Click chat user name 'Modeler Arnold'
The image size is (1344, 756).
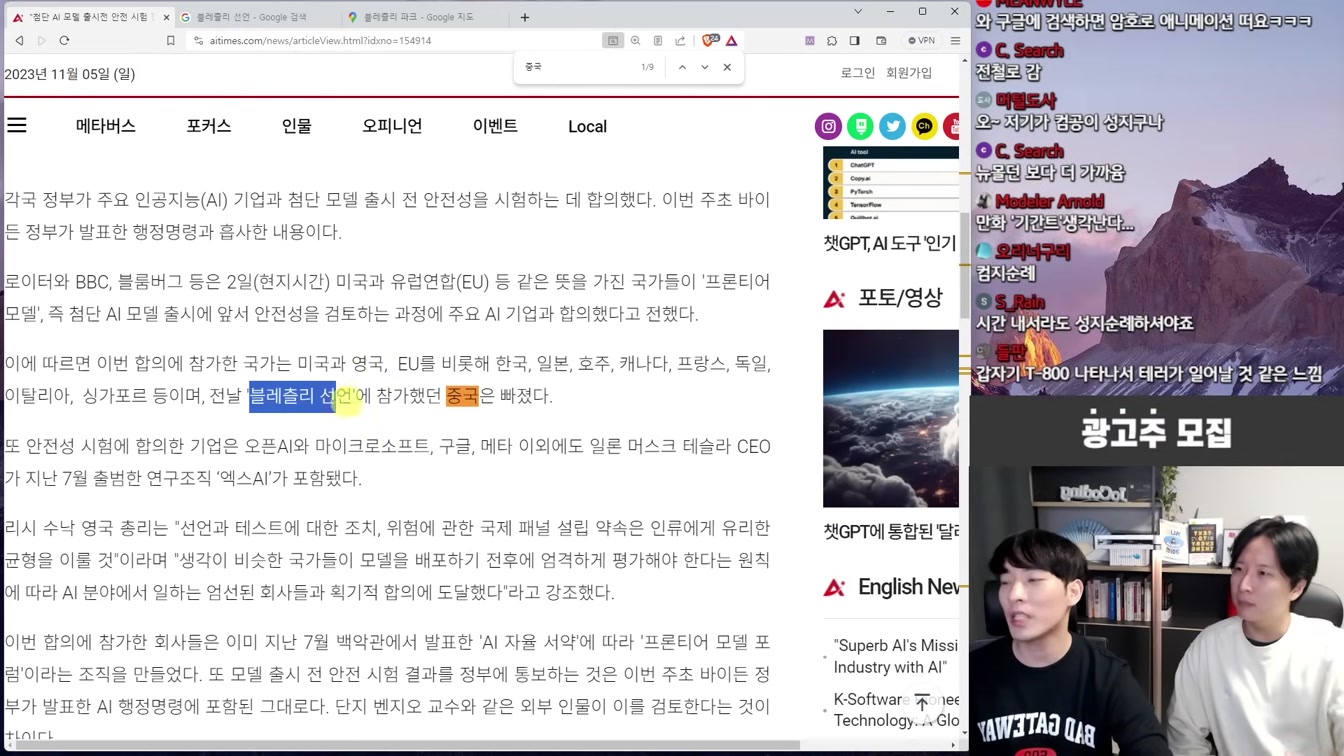pyautogui.click(x=1049, y=201)
